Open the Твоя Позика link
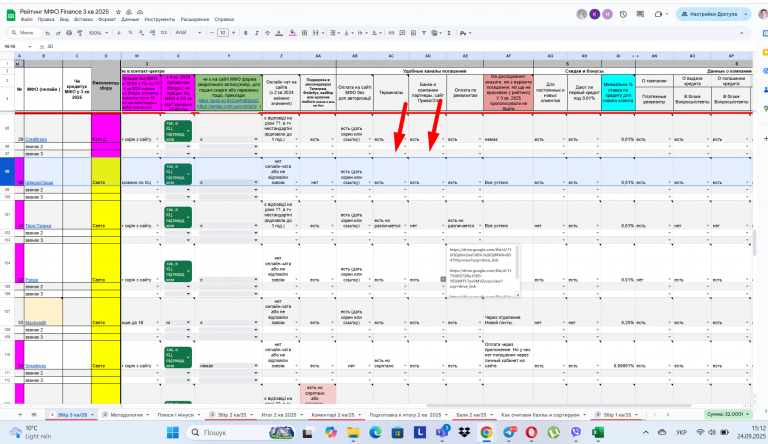The width and height of the screenshot is (768, 444). pyautogui.click(x=38, y=226)
